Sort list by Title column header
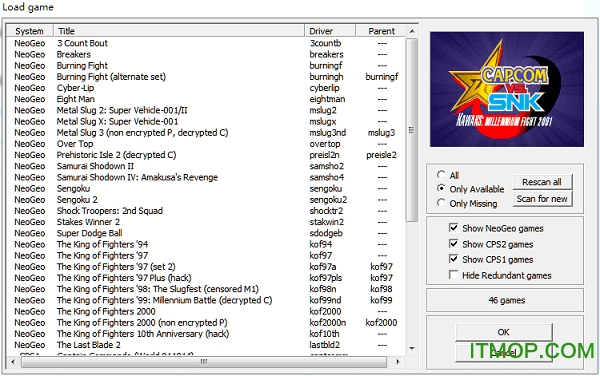The width and height of the screenshot is (600, 376). point(179,31)
